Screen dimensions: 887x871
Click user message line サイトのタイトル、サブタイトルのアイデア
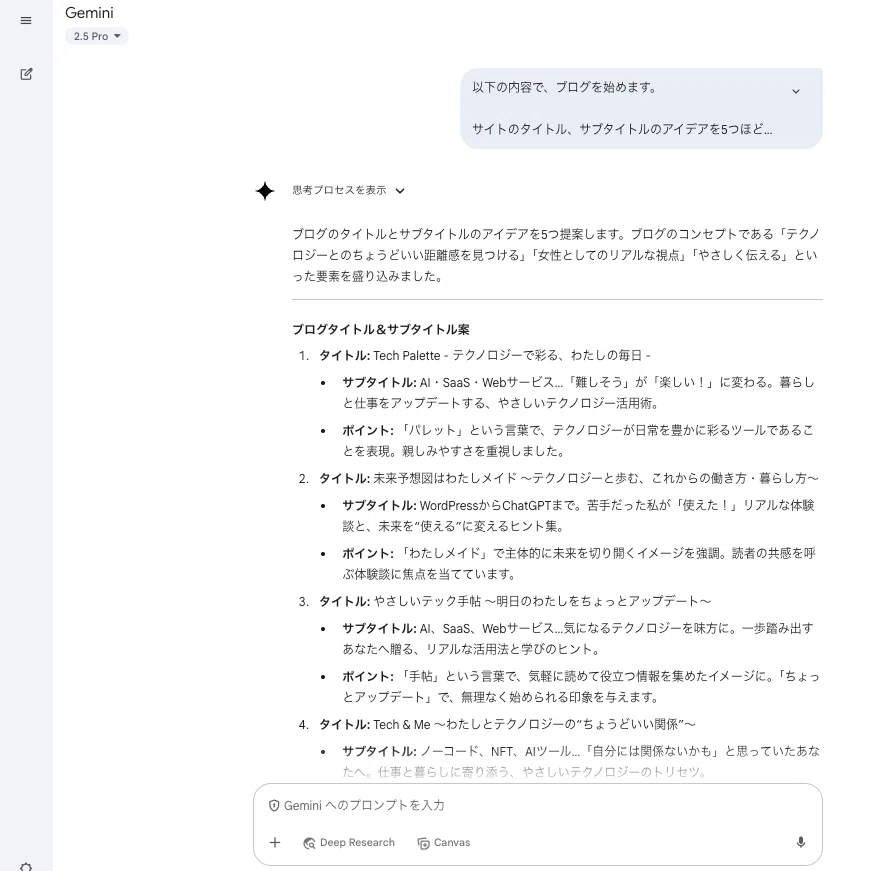click(622, 129)
